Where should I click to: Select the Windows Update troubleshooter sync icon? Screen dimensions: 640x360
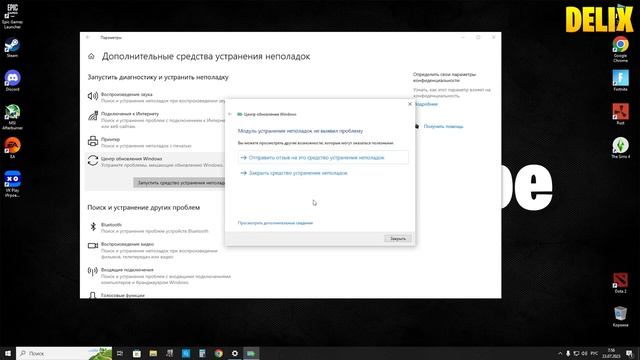pyautogui.click(x=93, y=160)
